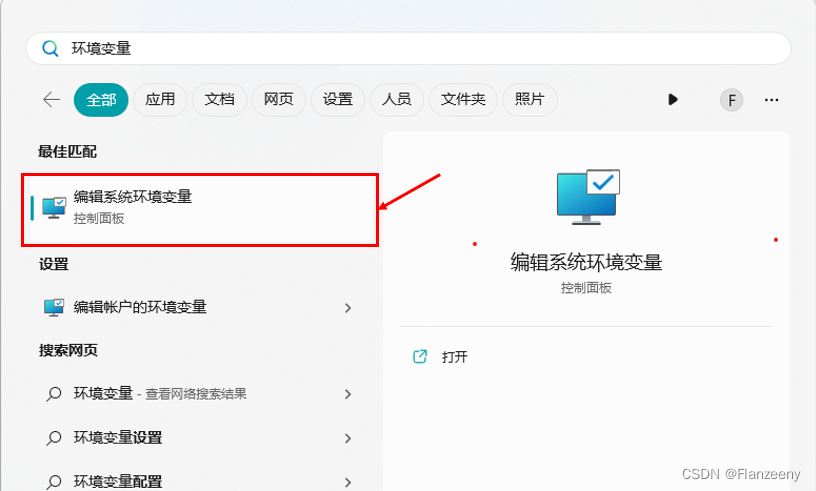Open 编辑帐户的环境变量 settings result
This screenshot has height=491, width=816.
point(200,308)
